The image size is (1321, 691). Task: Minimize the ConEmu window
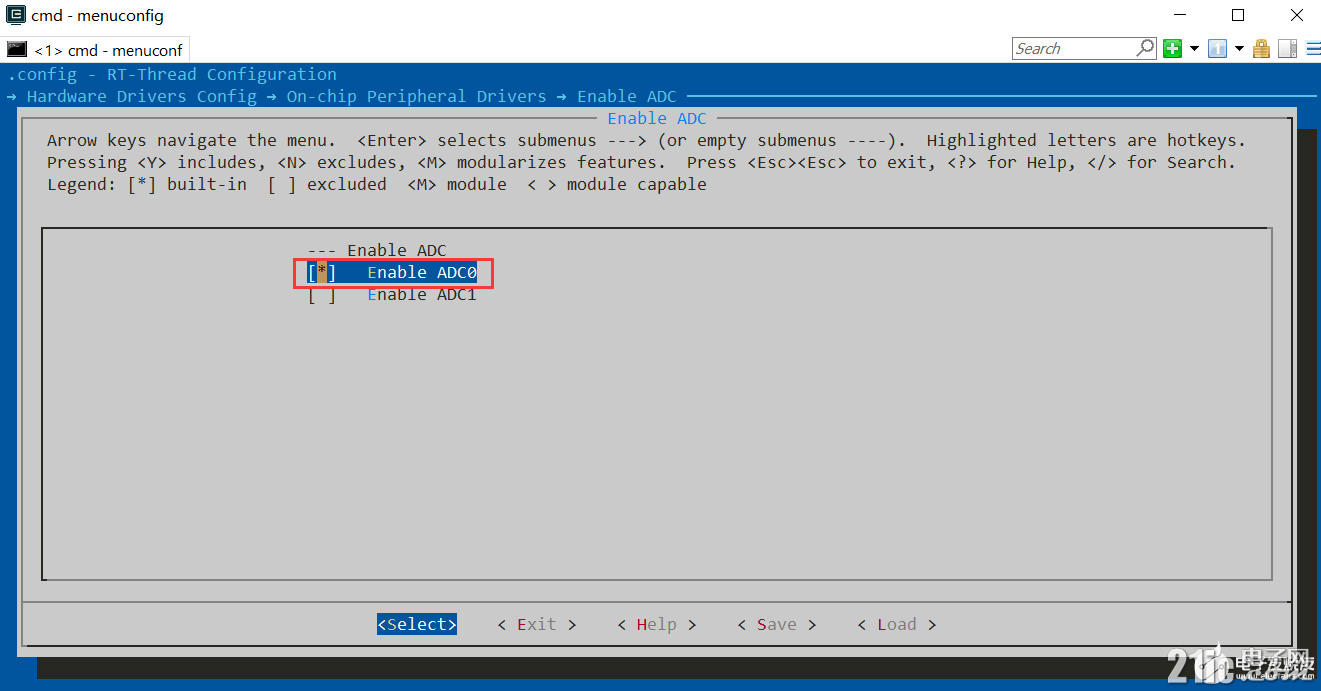(x=1181, y=15)
